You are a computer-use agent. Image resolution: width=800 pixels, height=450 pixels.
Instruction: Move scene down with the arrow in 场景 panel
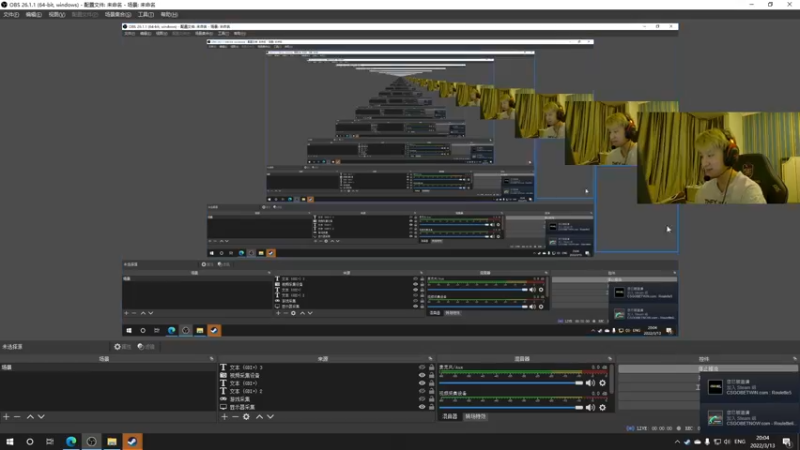coord(41,417)
